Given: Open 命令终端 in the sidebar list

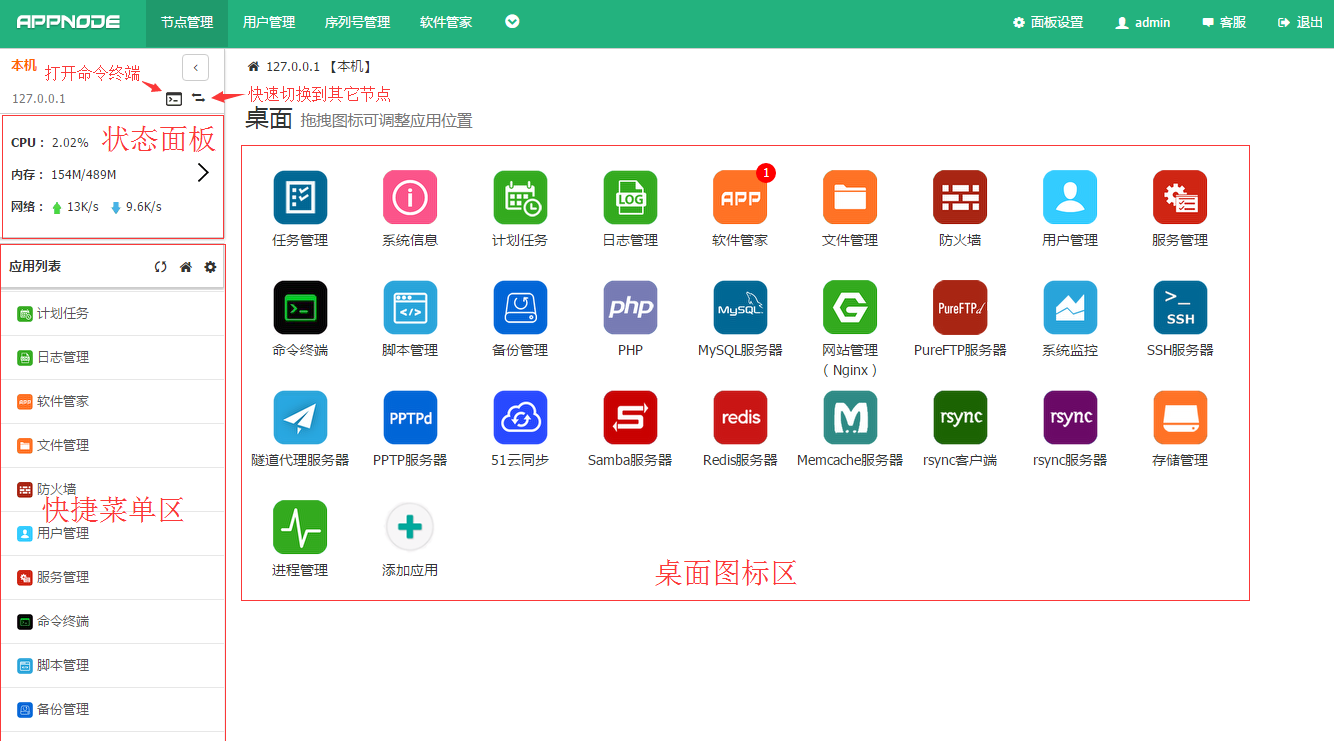Looking at the screenshot, I should click(x=112, y=621).
